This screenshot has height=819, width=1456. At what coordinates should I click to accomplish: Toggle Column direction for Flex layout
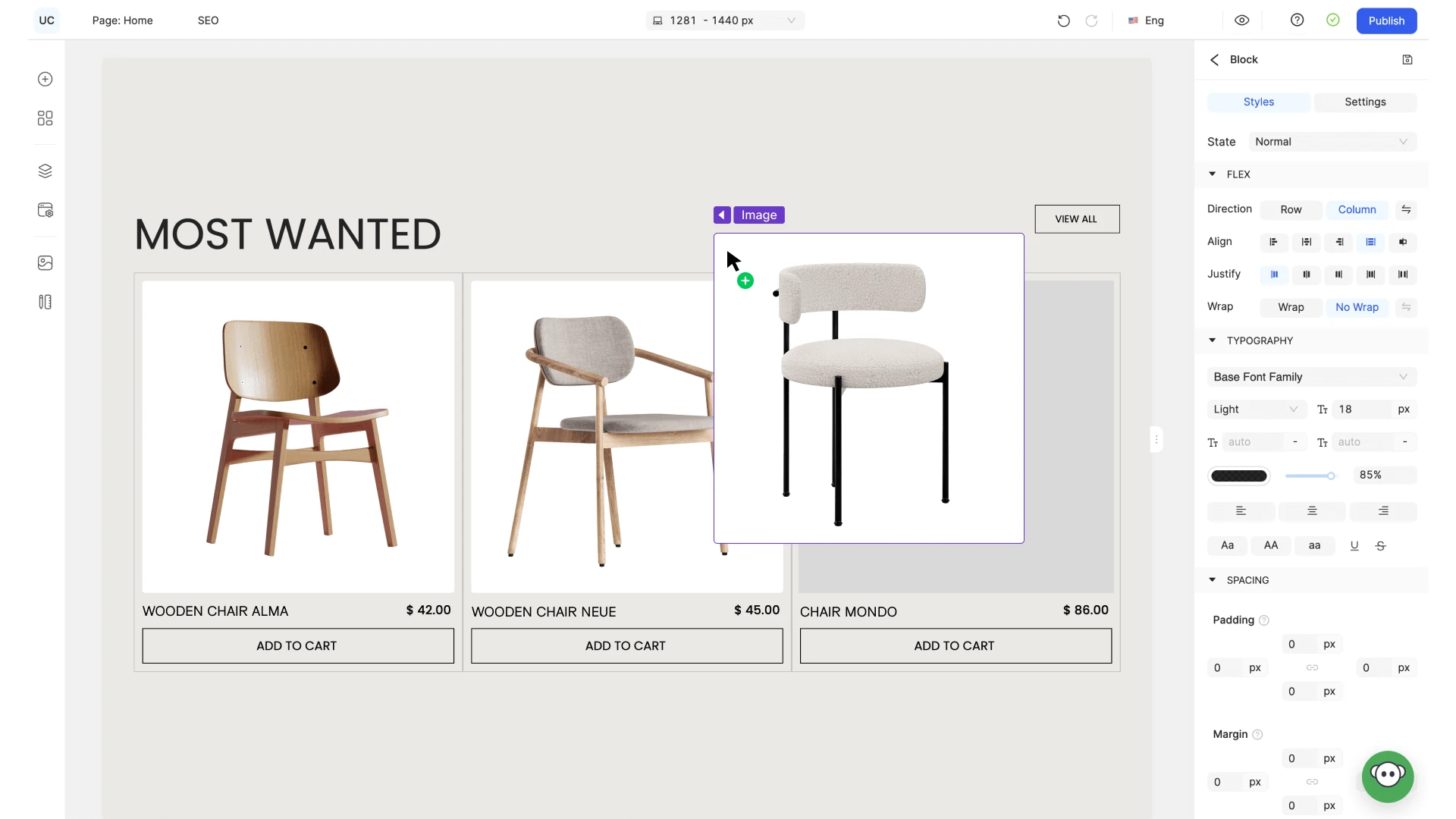[x=1356, y=209]
